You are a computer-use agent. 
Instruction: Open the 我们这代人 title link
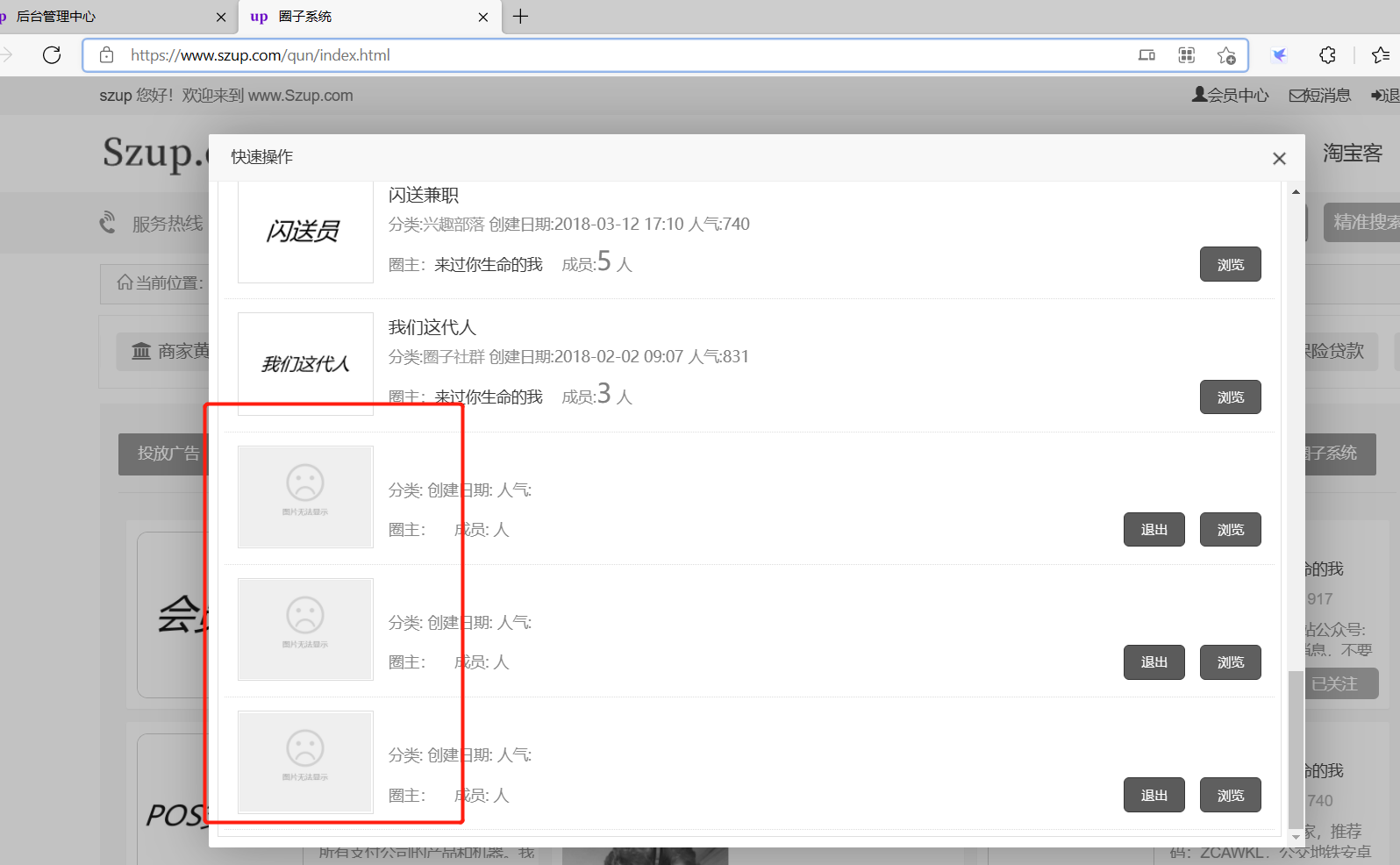(x=432, y=327)
